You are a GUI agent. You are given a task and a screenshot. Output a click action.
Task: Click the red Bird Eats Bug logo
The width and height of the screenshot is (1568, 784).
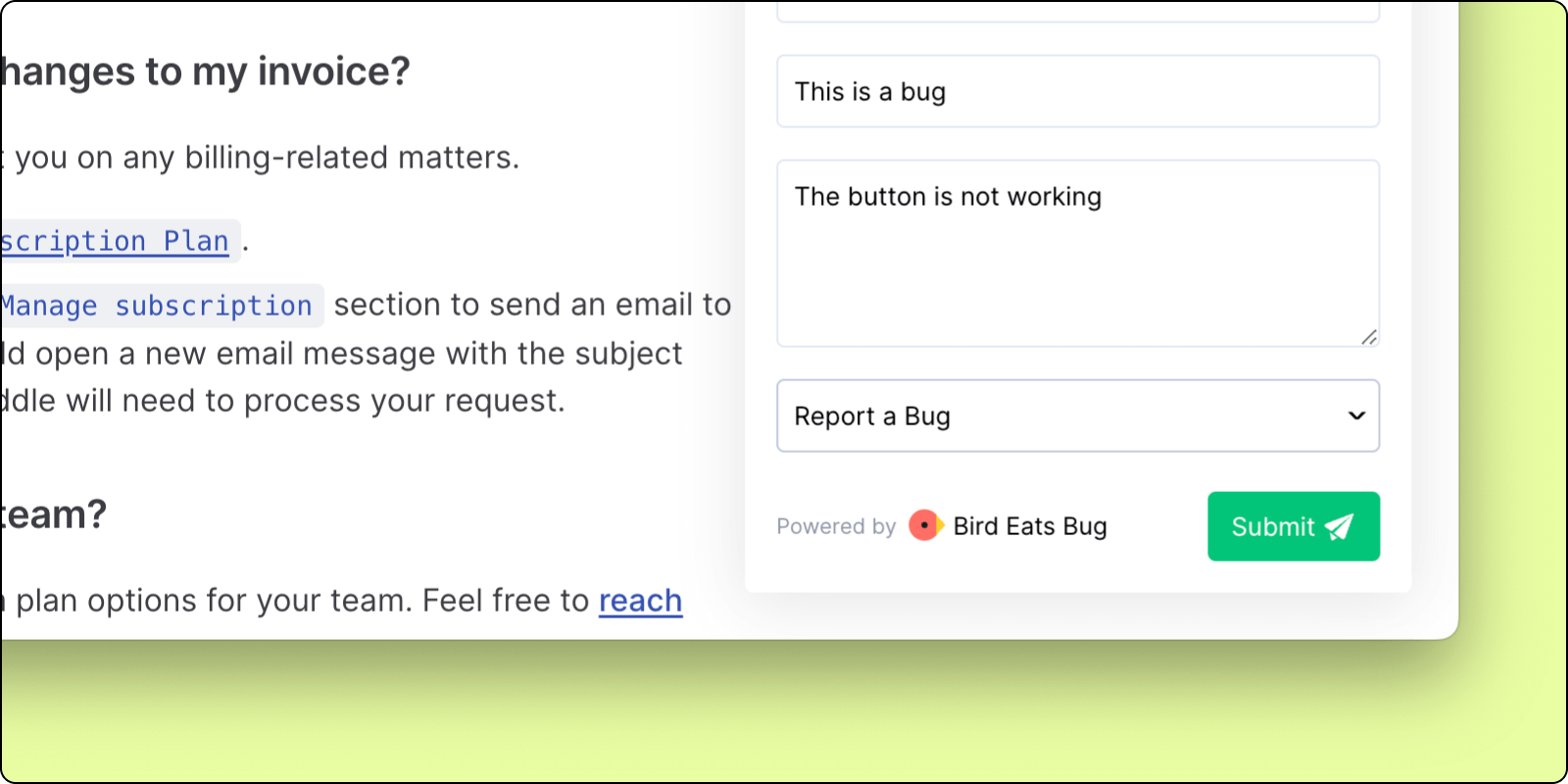925,525
